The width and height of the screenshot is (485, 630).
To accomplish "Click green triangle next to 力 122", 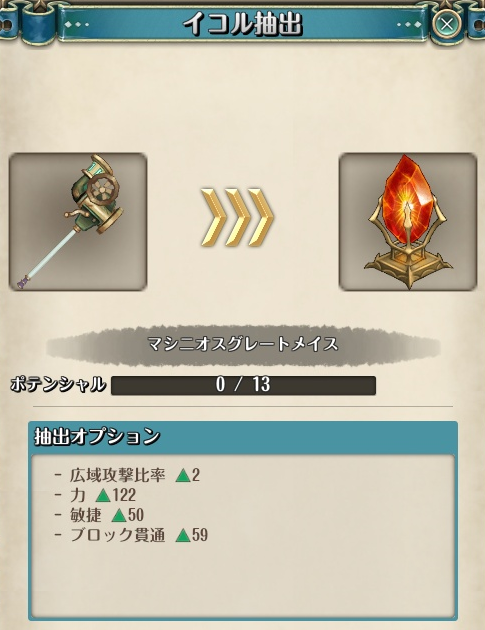I will [103, 495].
